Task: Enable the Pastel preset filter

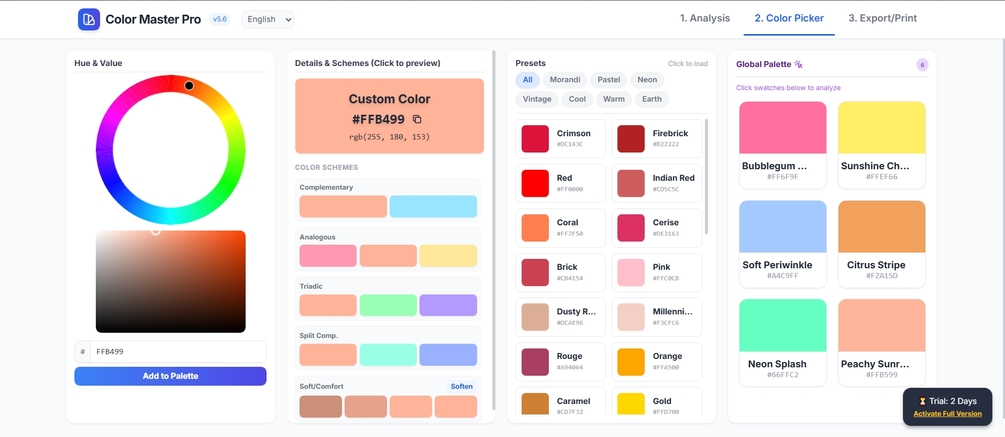Action: tap(608, 80)
